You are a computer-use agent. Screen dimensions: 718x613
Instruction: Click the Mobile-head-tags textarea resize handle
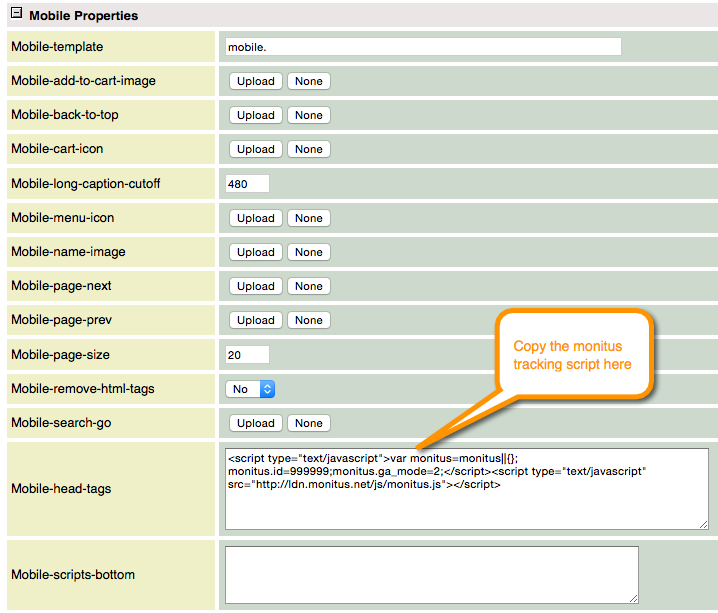[x=704, y=525]
